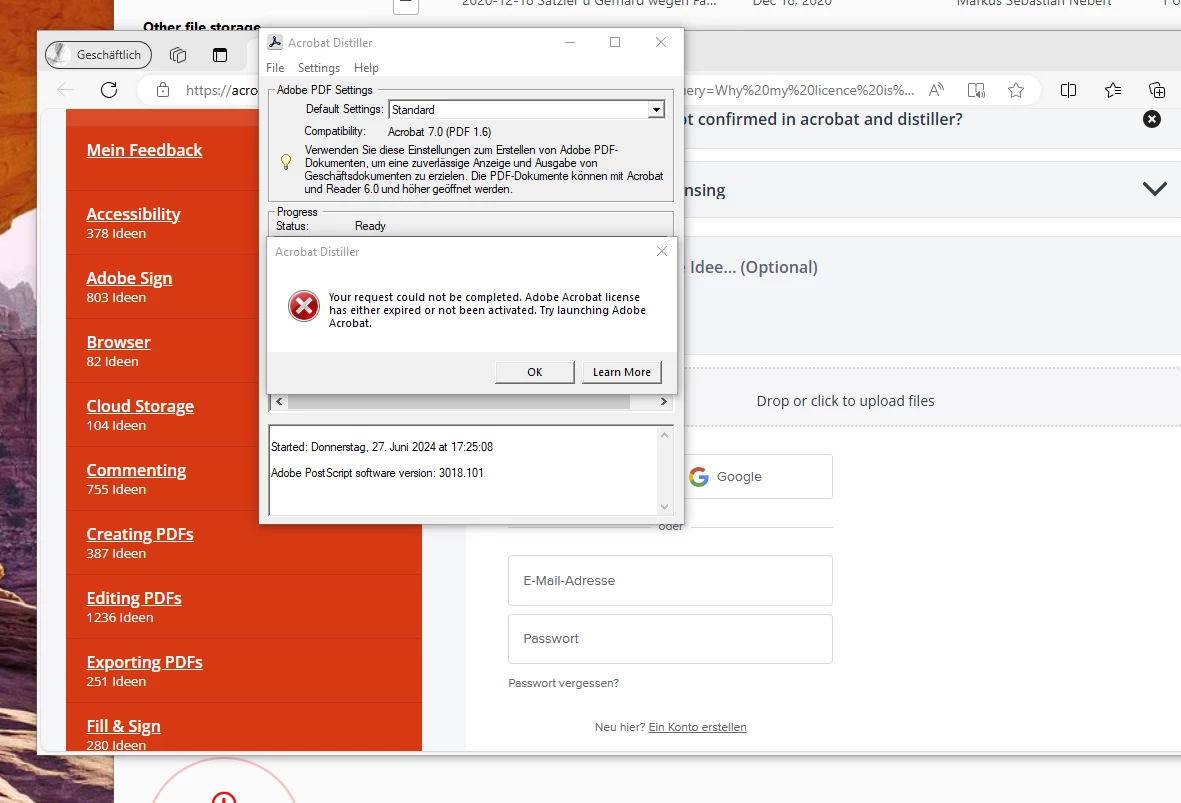Viewport: 1181px width, 803px height.
Task: Click the red error icon in dialog
Action: tap(304, 306)
